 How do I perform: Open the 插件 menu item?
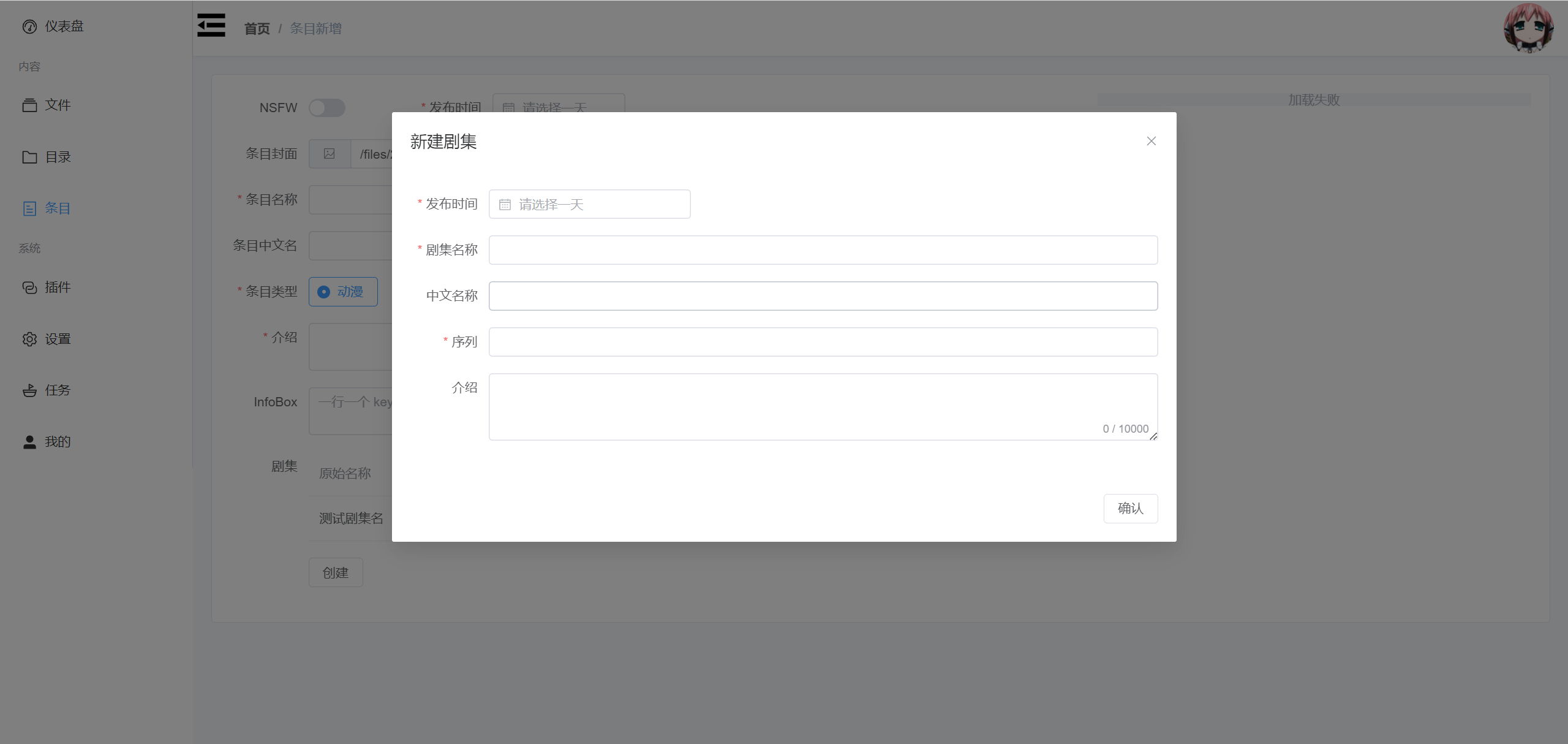[x=96, y=287]
